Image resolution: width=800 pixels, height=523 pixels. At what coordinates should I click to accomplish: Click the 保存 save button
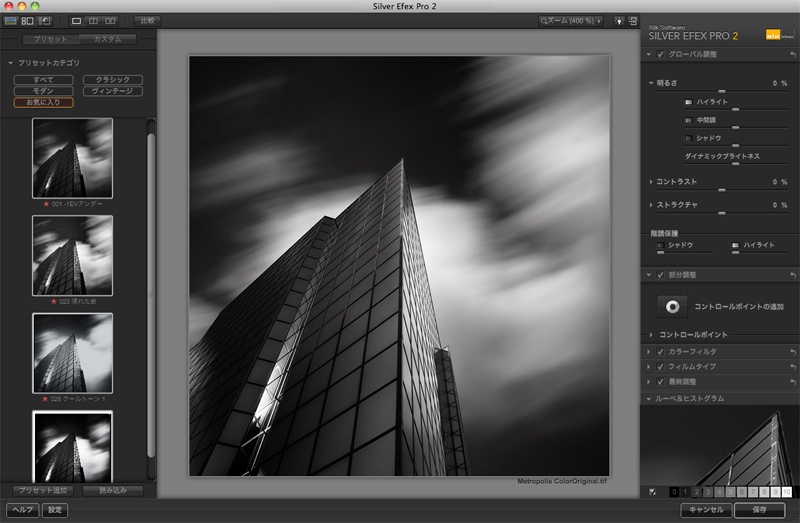759,510
